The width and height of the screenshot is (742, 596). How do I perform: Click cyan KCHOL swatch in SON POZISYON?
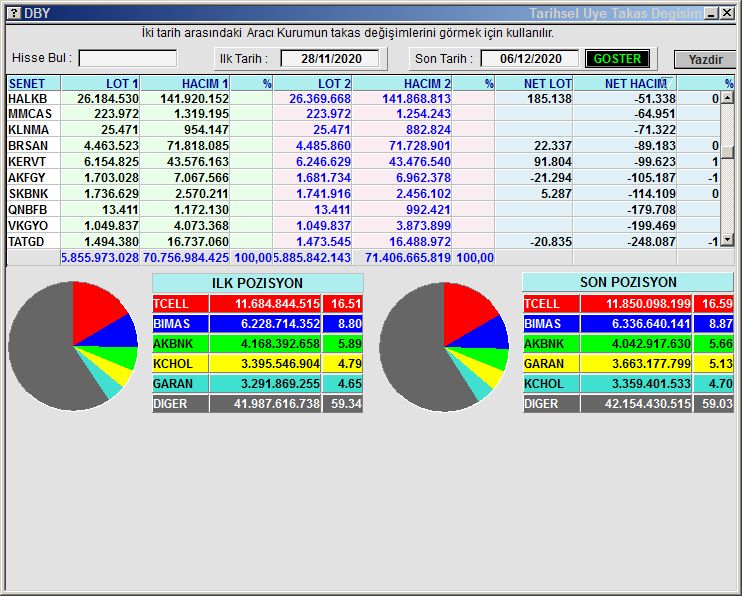point(551,384)
